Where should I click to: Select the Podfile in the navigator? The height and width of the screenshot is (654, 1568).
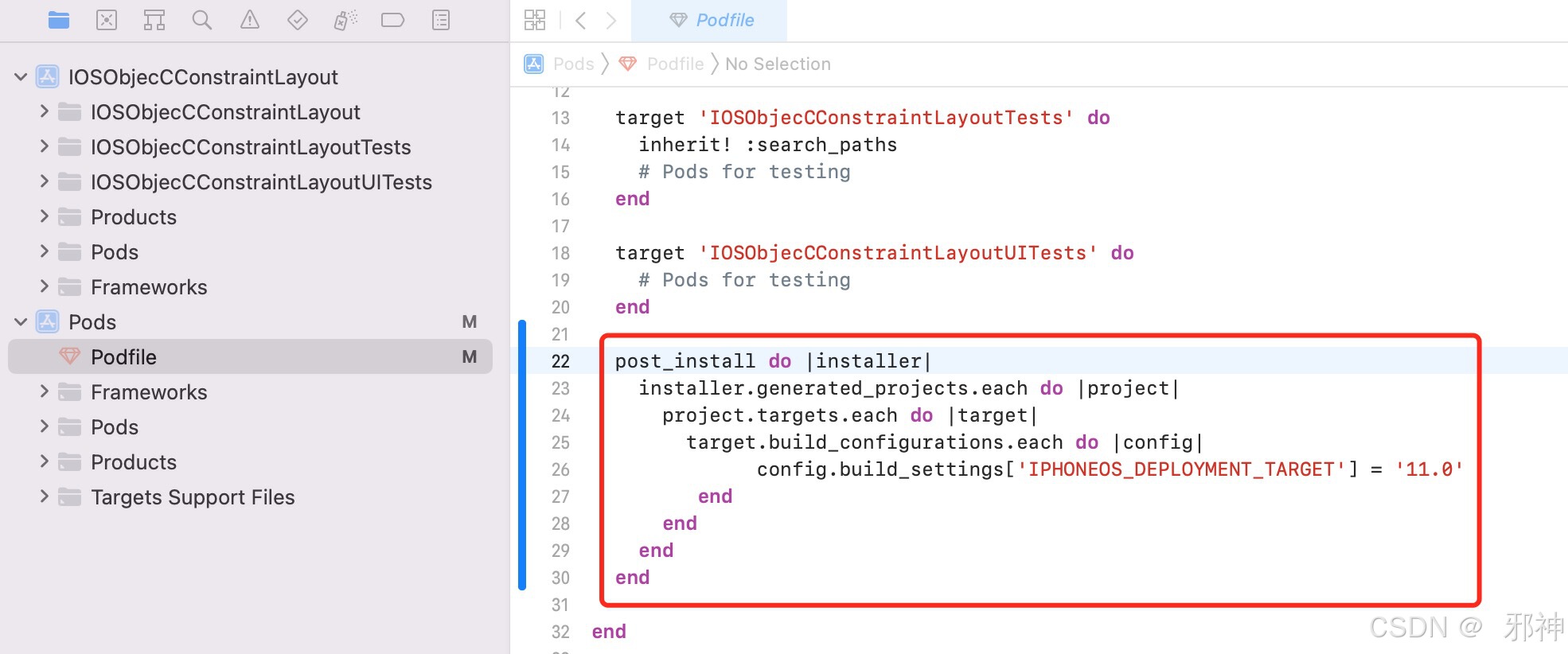[250, 357]
